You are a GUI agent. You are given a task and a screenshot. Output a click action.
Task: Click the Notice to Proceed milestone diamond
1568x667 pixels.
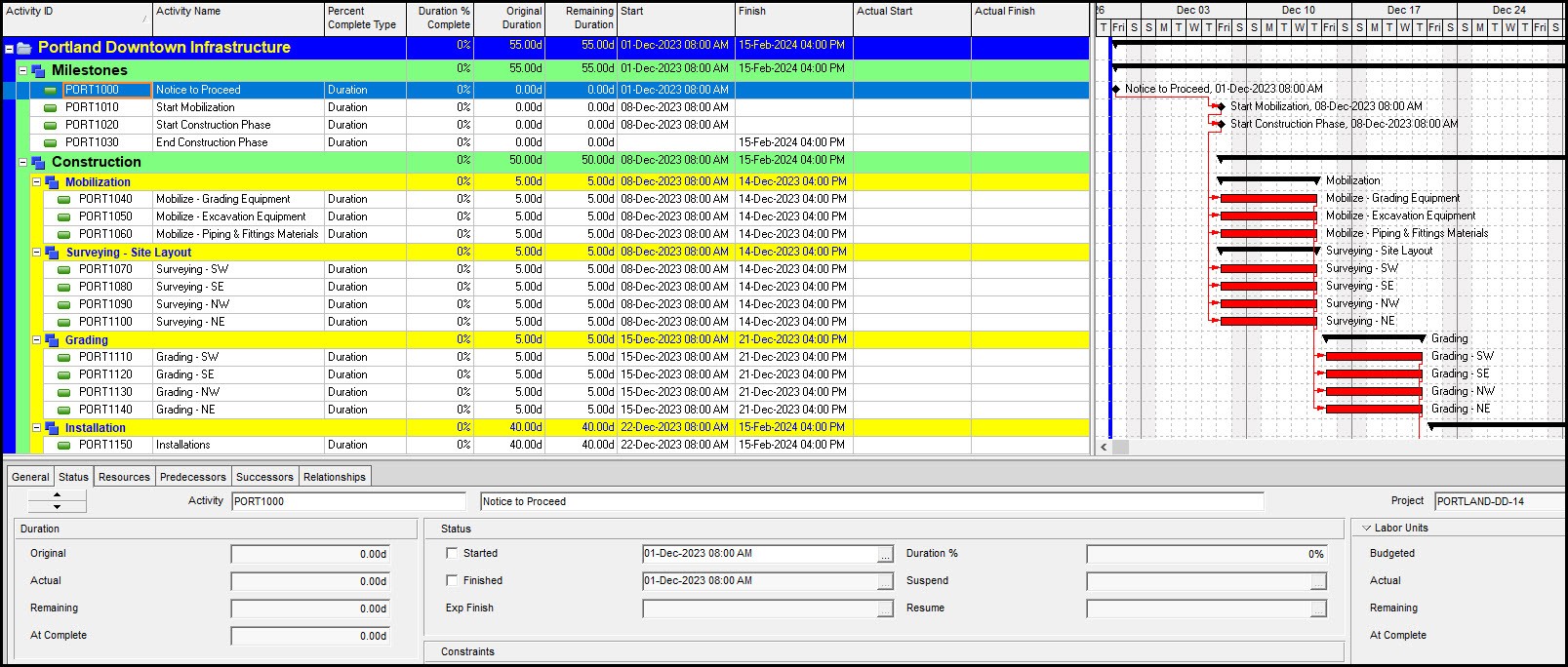pos(1116,89)
